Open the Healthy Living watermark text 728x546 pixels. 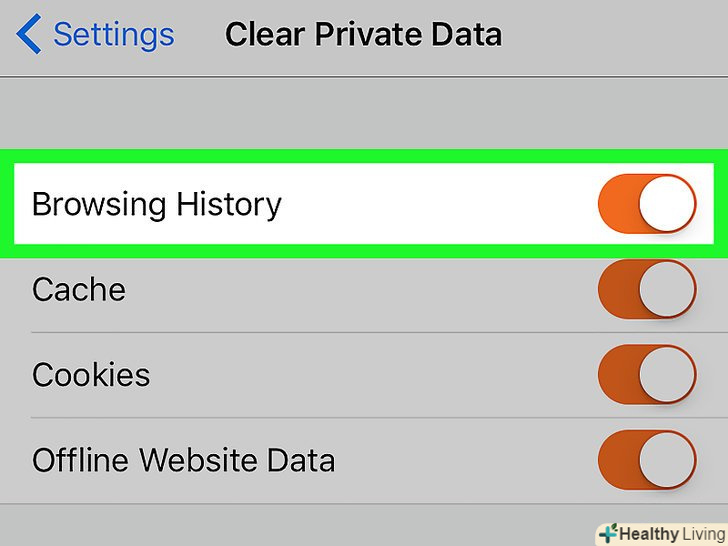click(671, 534)
